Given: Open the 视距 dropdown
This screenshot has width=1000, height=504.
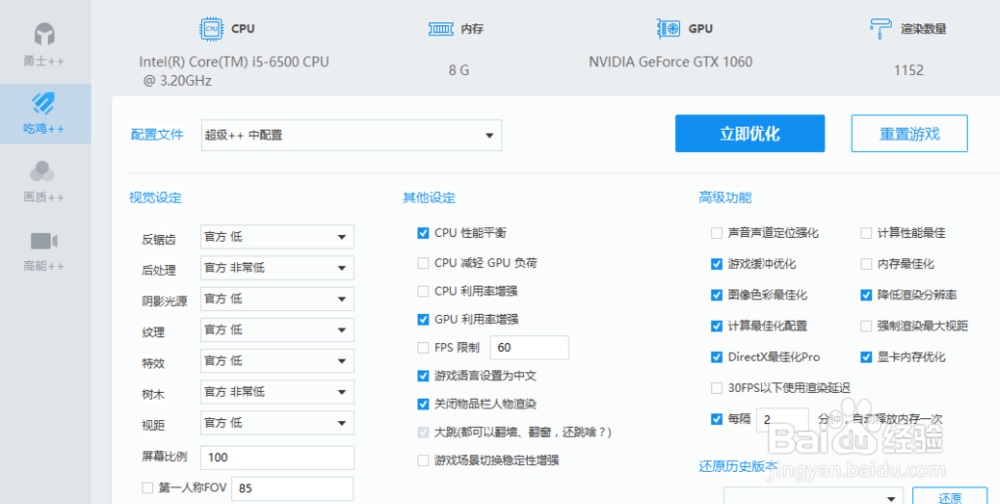Looking at the screenshot, I should [277, 423].
